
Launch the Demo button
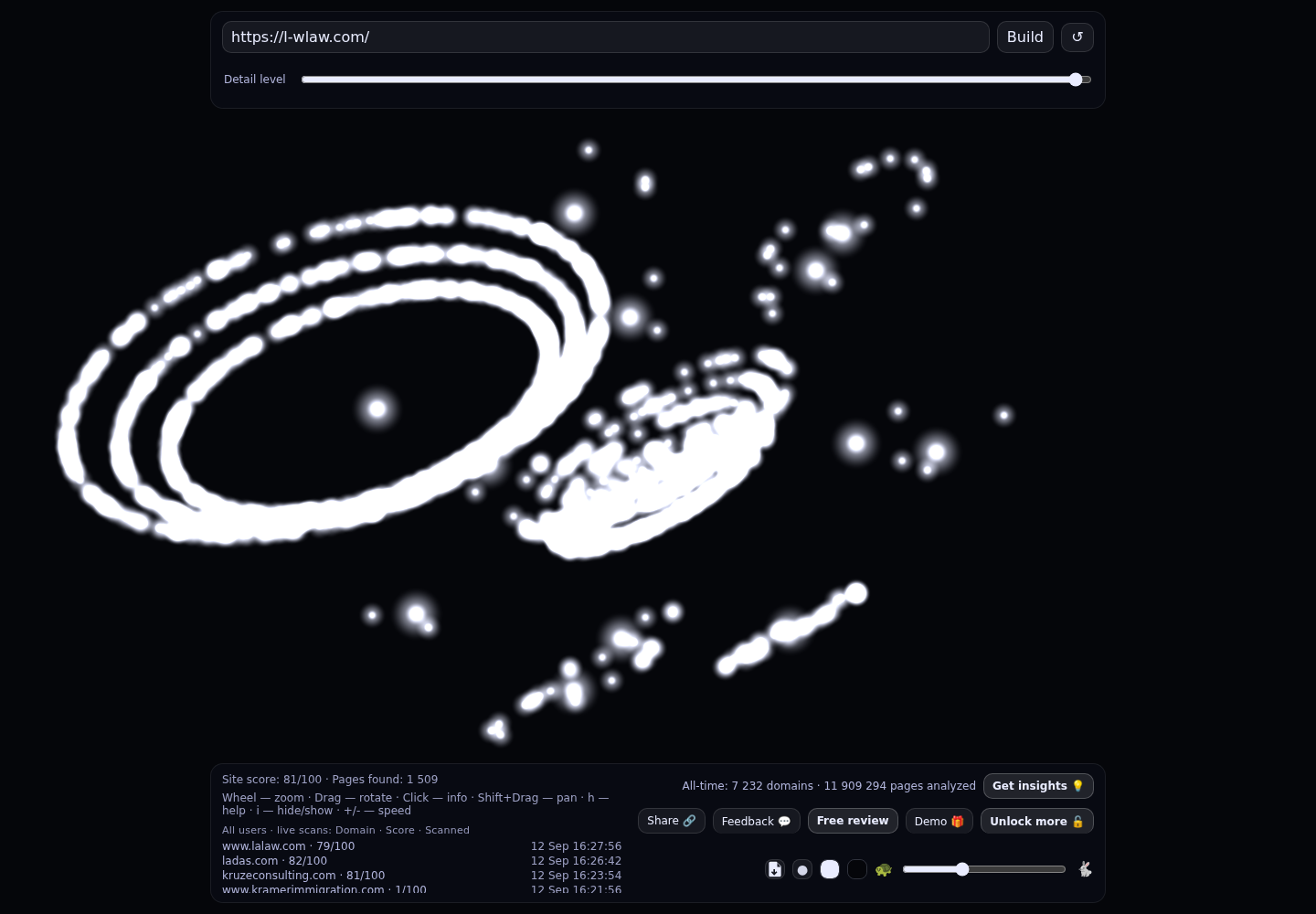tap(939, 821)
